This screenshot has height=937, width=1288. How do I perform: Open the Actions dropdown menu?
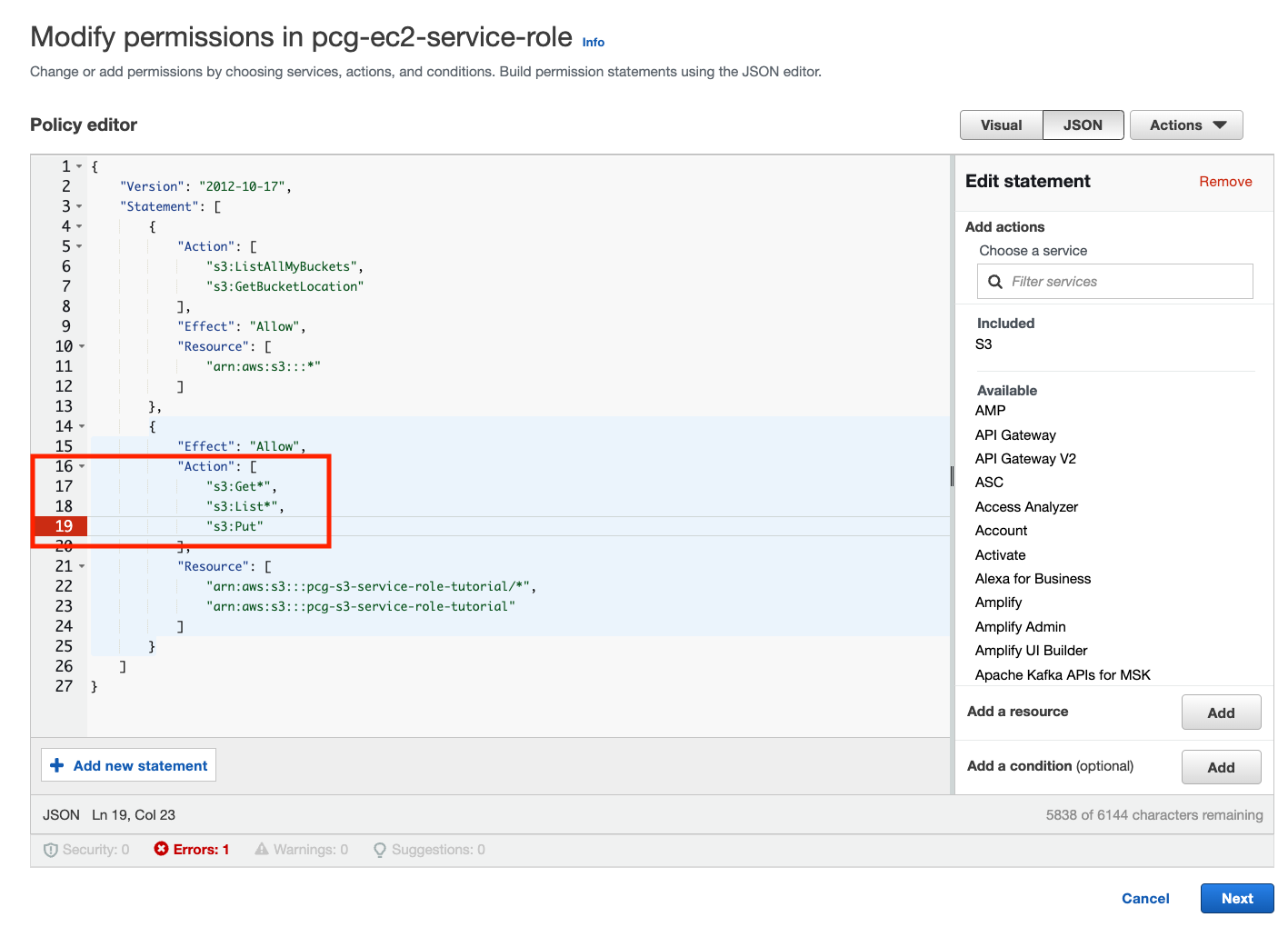(x=1186, y=125)
